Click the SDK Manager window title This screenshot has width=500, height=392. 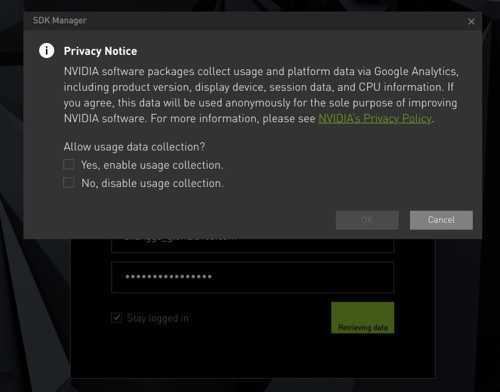pyautogui.click(x=59, y=21)
